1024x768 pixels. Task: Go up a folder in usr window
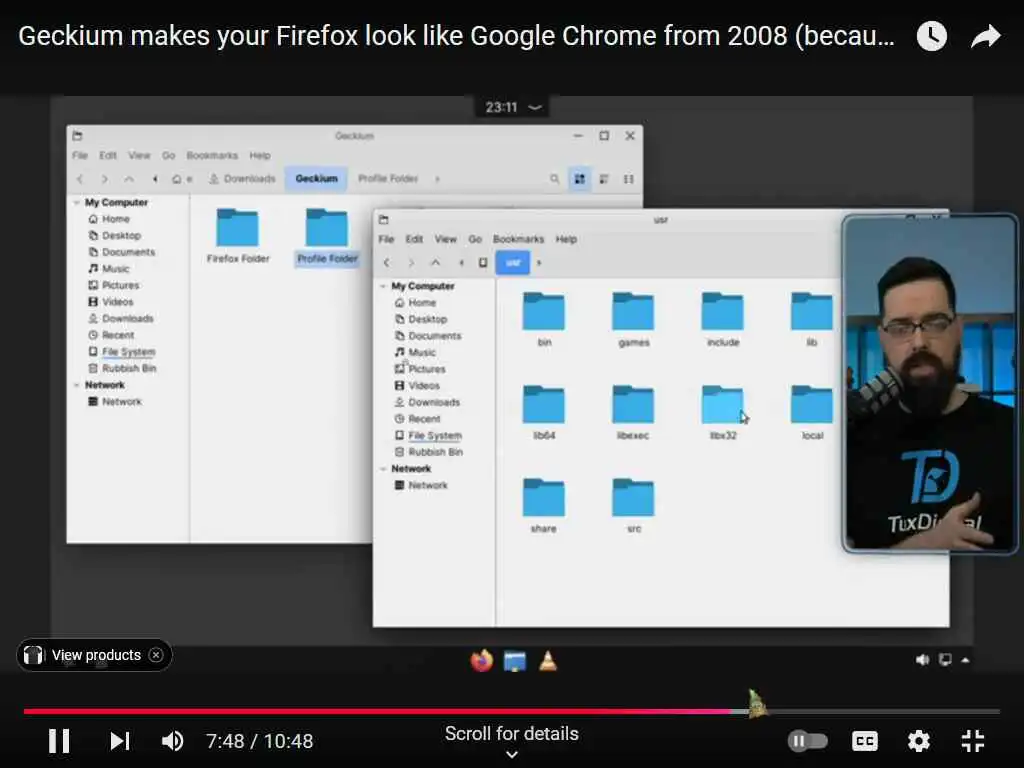point(436,263)
